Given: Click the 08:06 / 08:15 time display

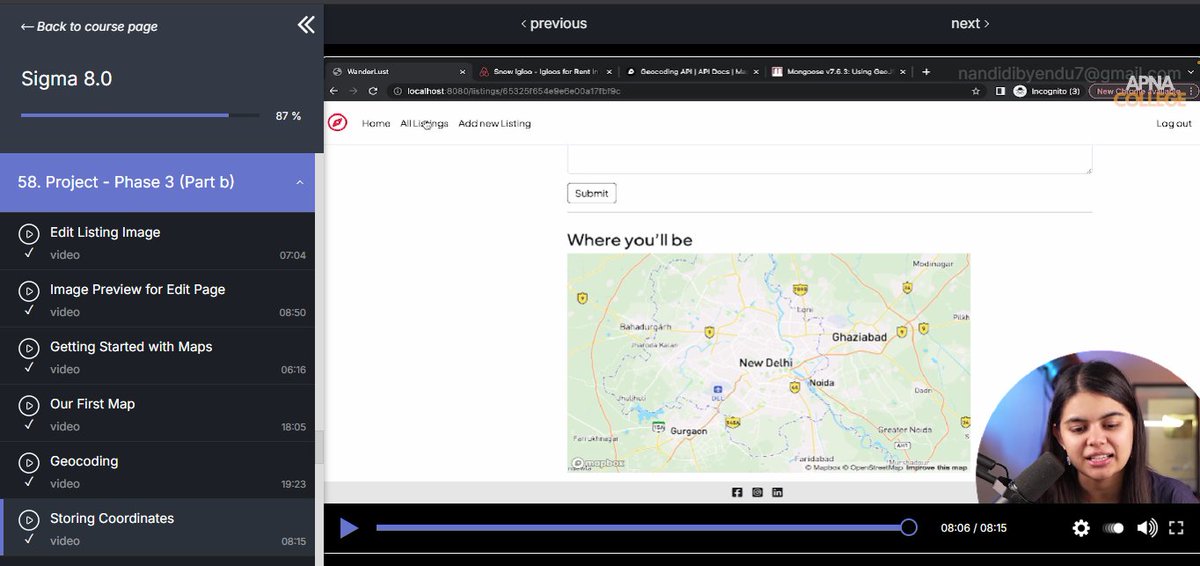Looking at the screenshot, I should (x=973, y=528).
